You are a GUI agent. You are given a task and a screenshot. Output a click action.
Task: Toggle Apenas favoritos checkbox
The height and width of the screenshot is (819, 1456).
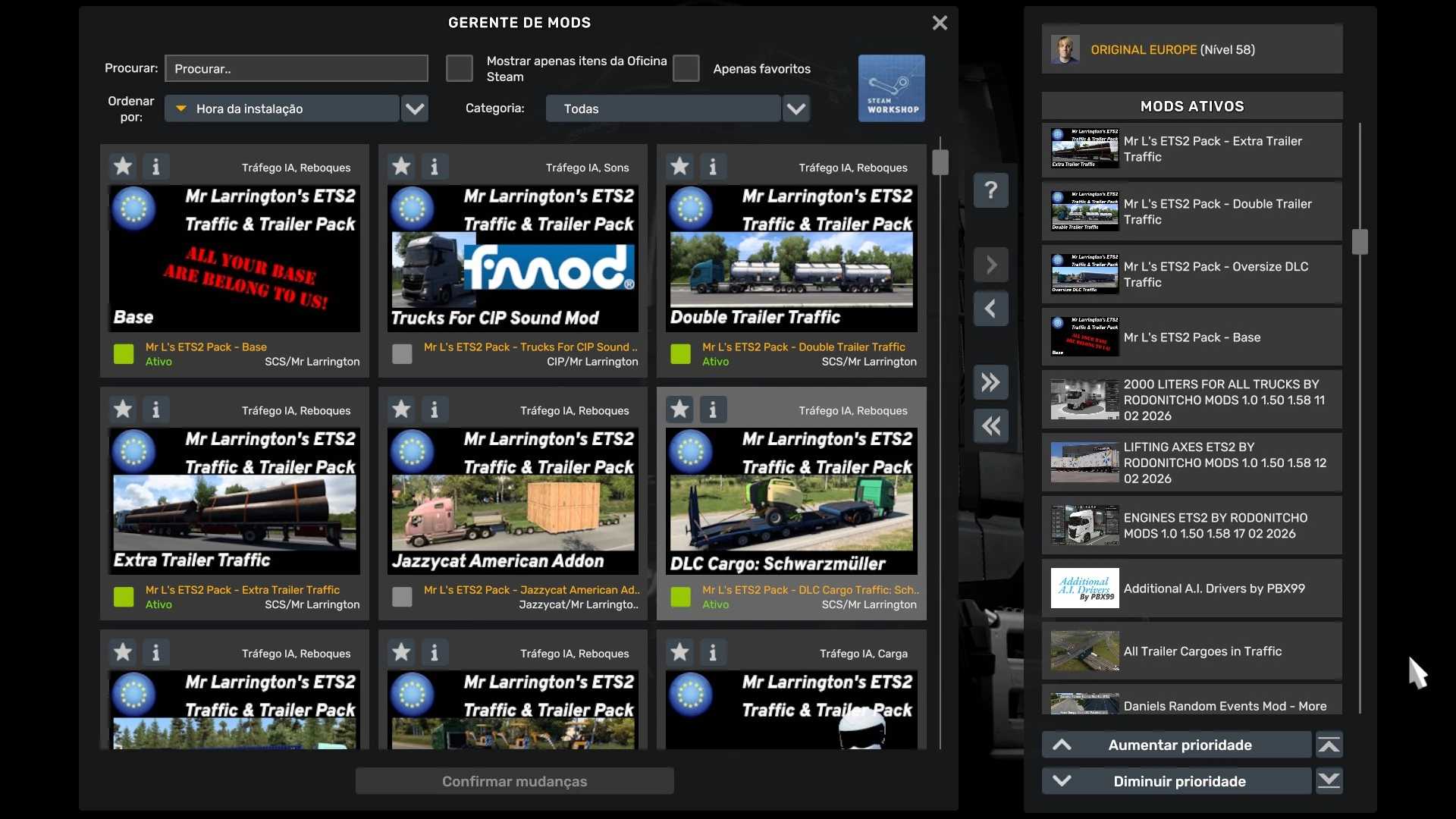[x=686, y=68]
